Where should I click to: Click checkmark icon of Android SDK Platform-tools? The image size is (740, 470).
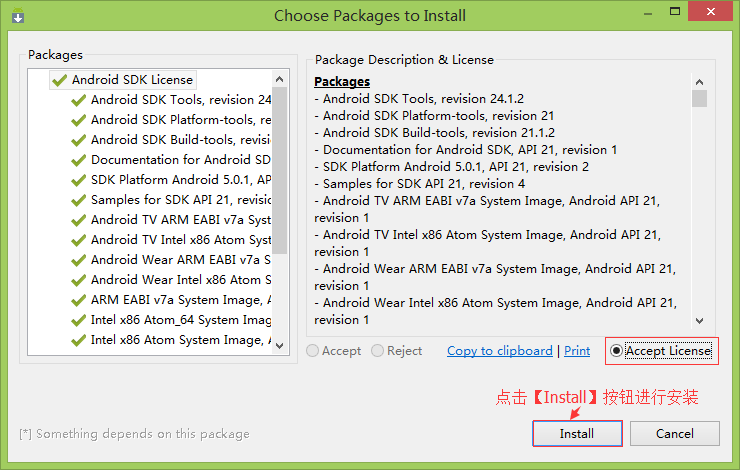78,120
